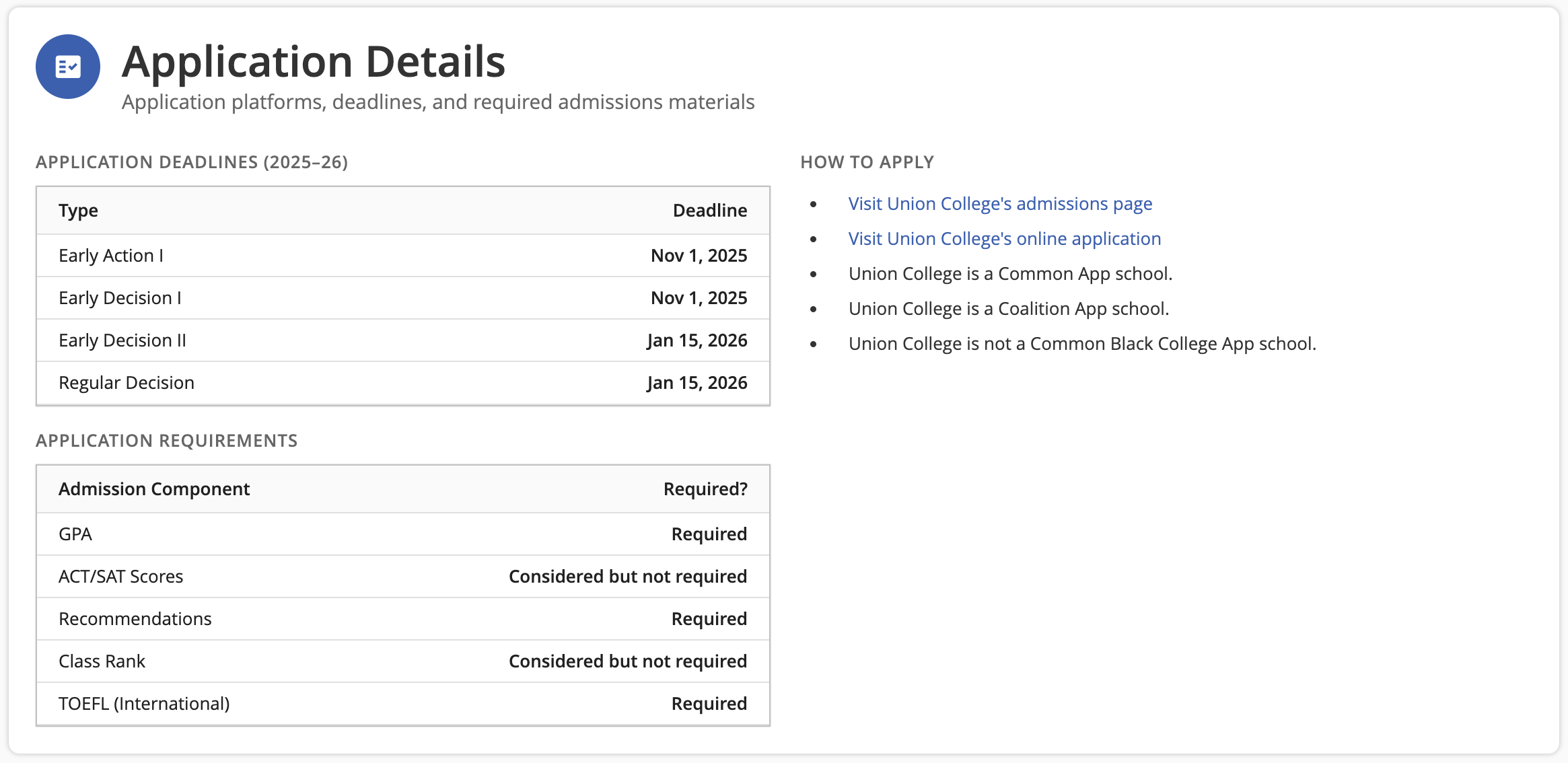Click the Application Requirements section label
This screenshot has height=763, width=1568.
pyautogui.click(x=167, y=441)
